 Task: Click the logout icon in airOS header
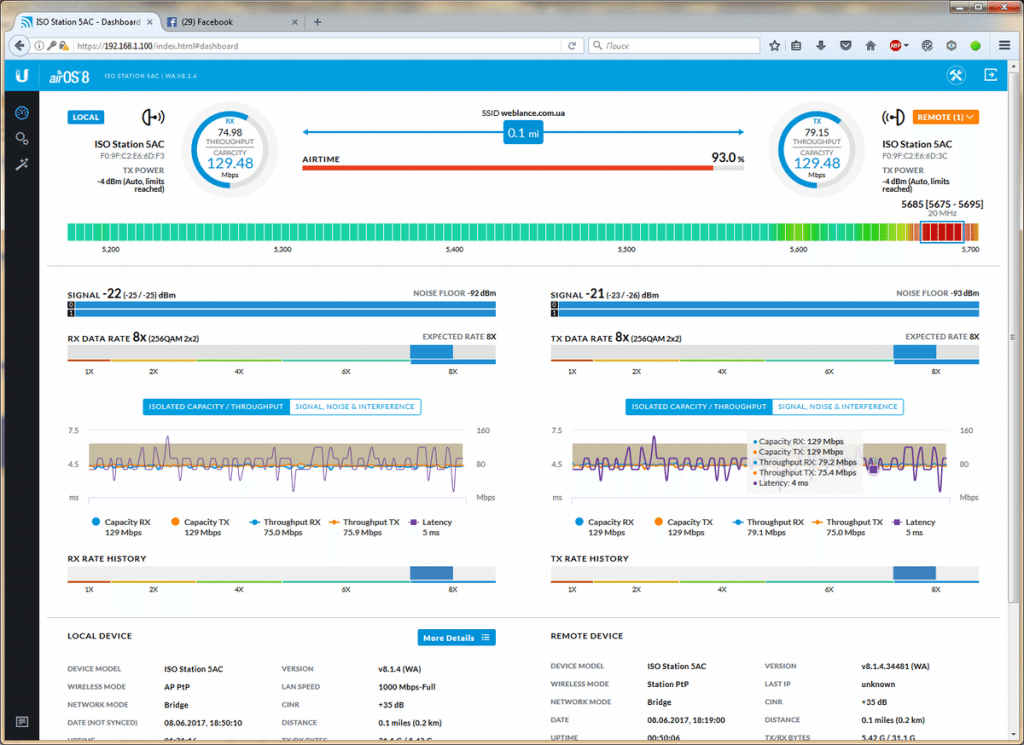pyautogui.click(x=991, y=75)
